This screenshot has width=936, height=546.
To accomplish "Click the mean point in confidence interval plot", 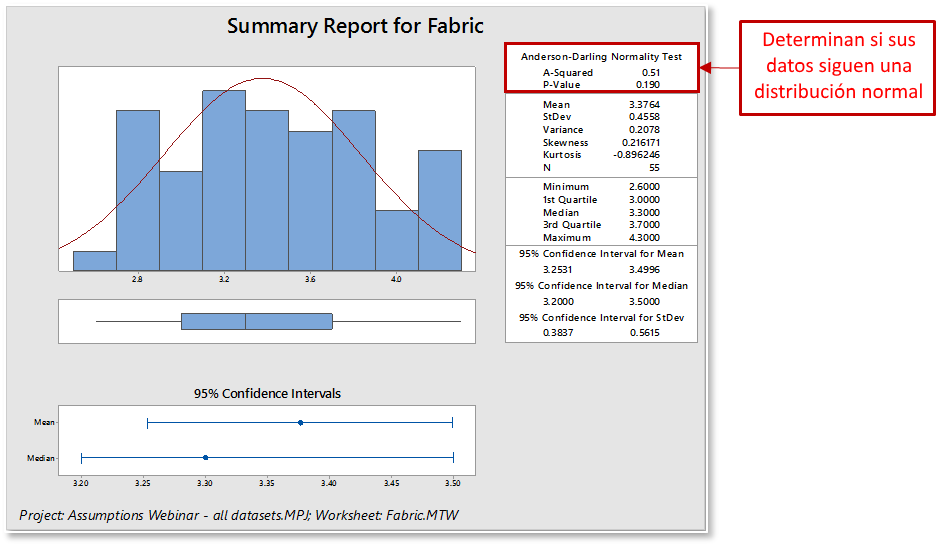I will pyautogui.click(x=300, y=422).
